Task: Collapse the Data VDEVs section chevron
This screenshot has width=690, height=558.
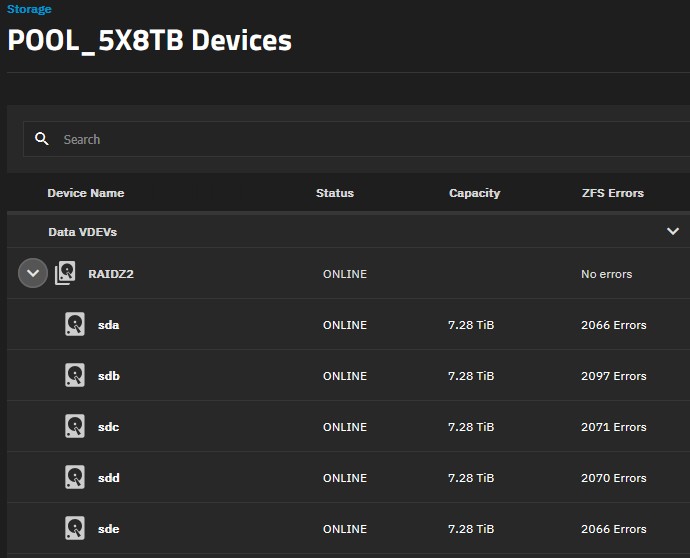Action: pos(673,231)
